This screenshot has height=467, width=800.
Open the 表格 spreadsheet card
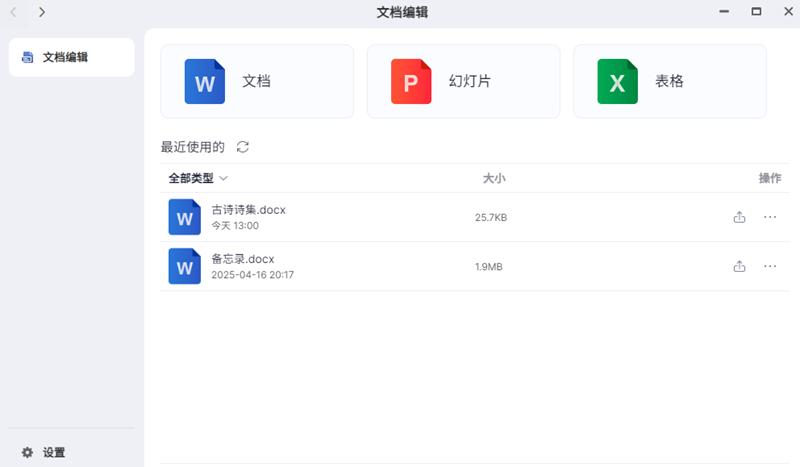670,82
